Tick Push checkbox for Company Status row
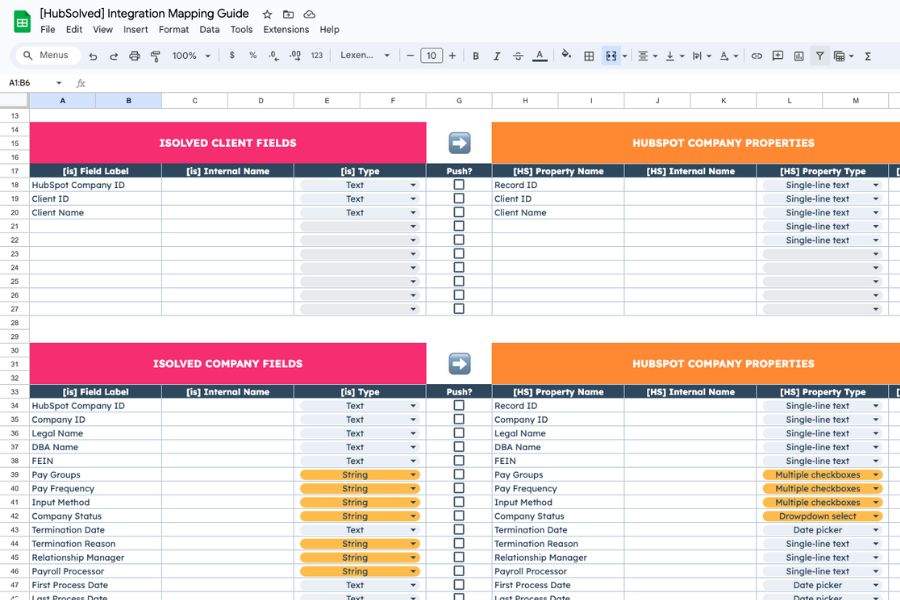The image size is (900, 600). tap(459, 516)
